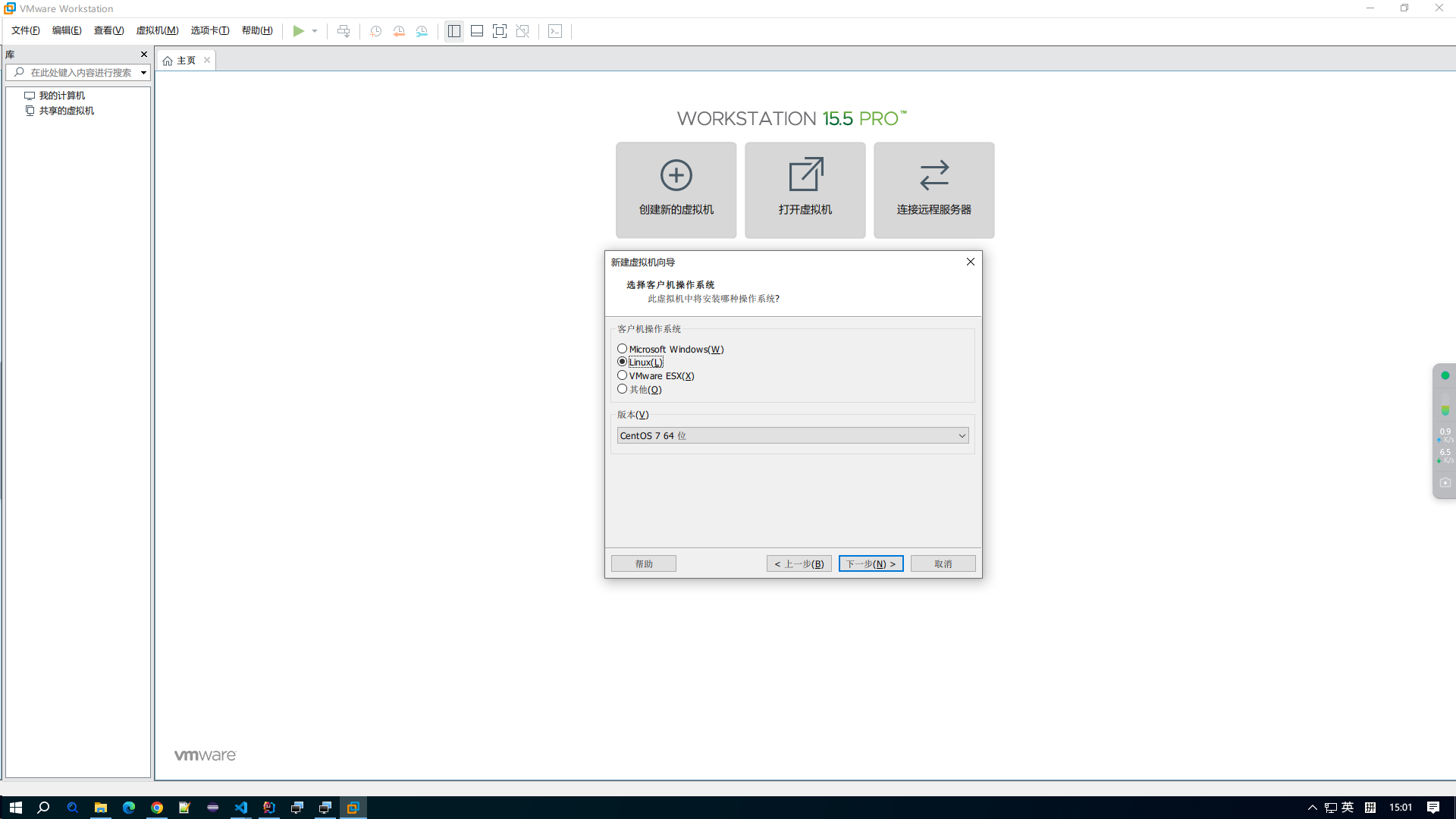Click the 下一步(N) next button
The height and width of the screenshot is (819, 1456).
pyautogui.click(x=871, y=564)
